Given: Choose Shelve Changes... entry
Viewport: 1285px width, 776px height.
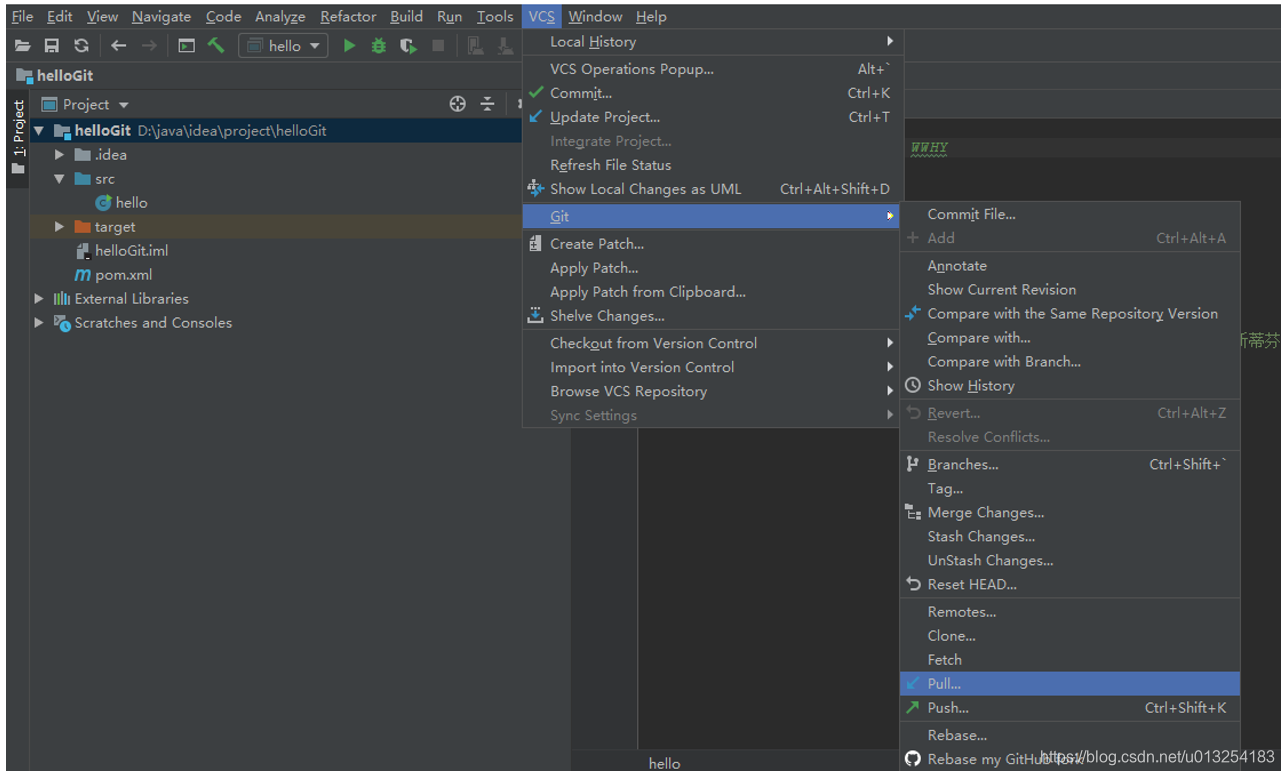Looking at the screenshot, I should (x=711, y=316).
